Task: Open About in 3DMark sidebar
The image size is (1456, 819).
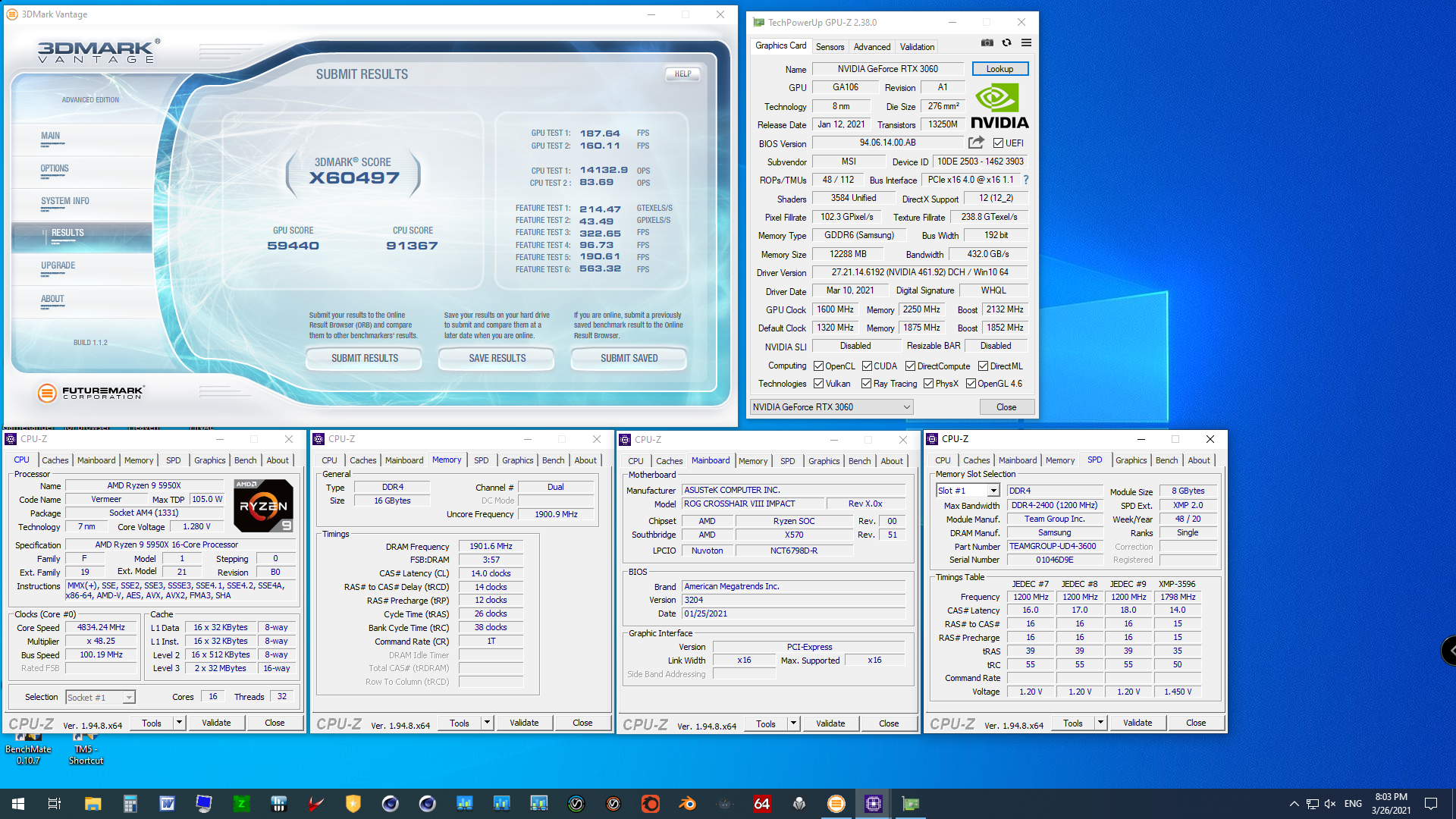Action: pyautogui.click(x=52, y=299)
